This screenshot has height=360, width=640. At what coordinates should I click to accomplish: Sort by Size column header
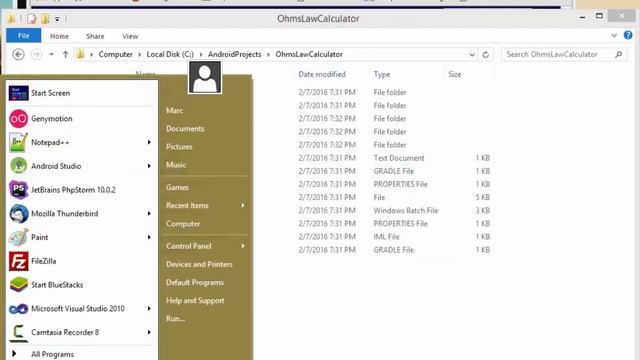pos(455,74)
